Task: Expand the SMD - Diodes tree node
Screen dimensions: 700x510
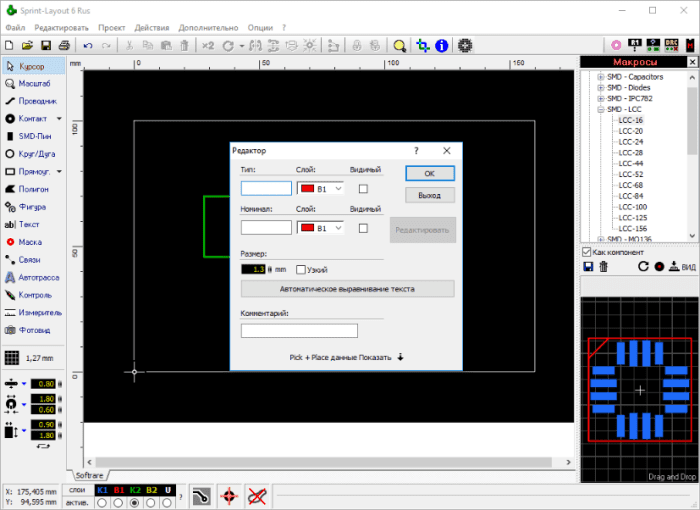Action: coord(600,88)
